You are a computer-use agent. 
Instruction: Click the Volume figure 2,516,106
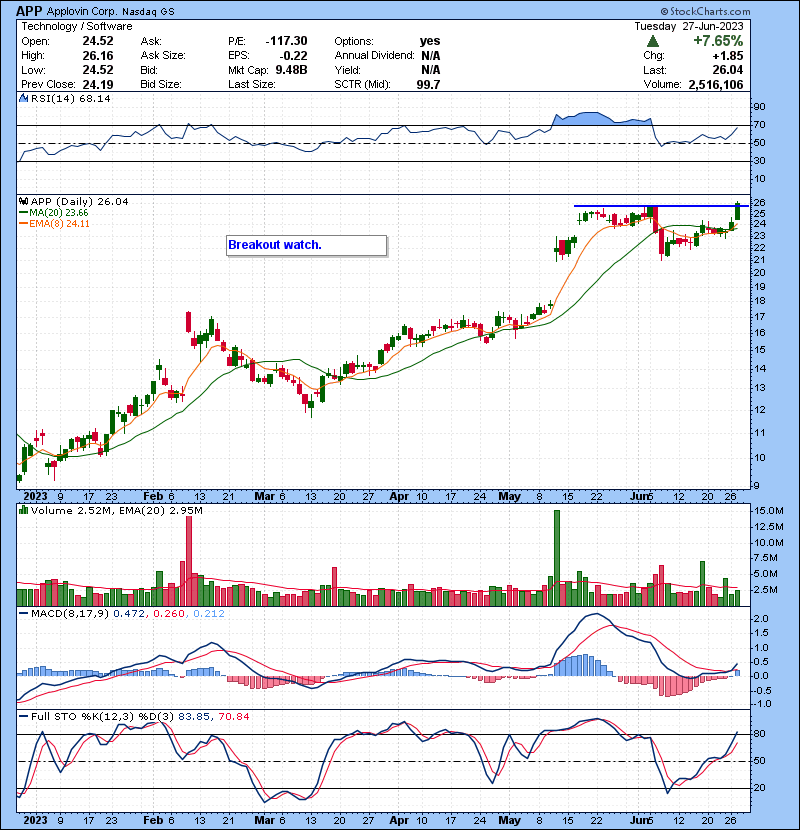(716, 84)
